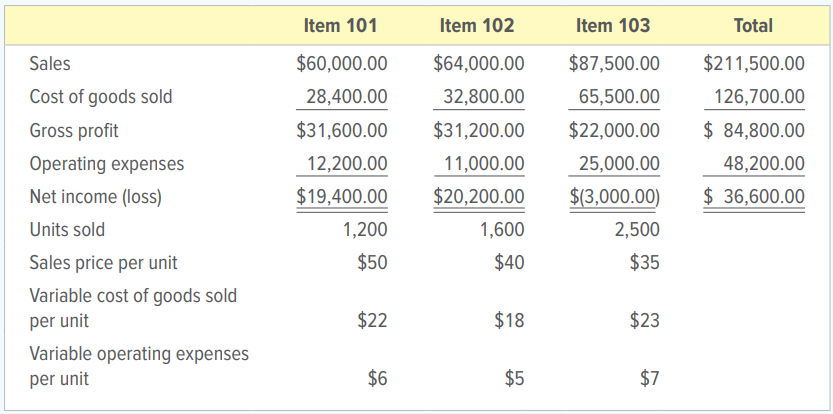Select the 126,700.00 total cost value

tap(759, 97)
